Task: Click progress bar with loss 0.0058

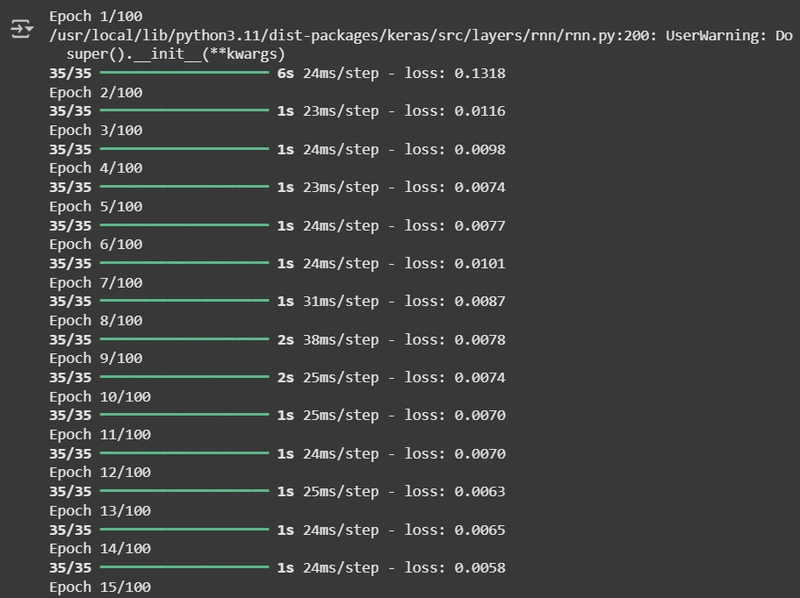Action: pyautogui.click(x=184, y=567)
